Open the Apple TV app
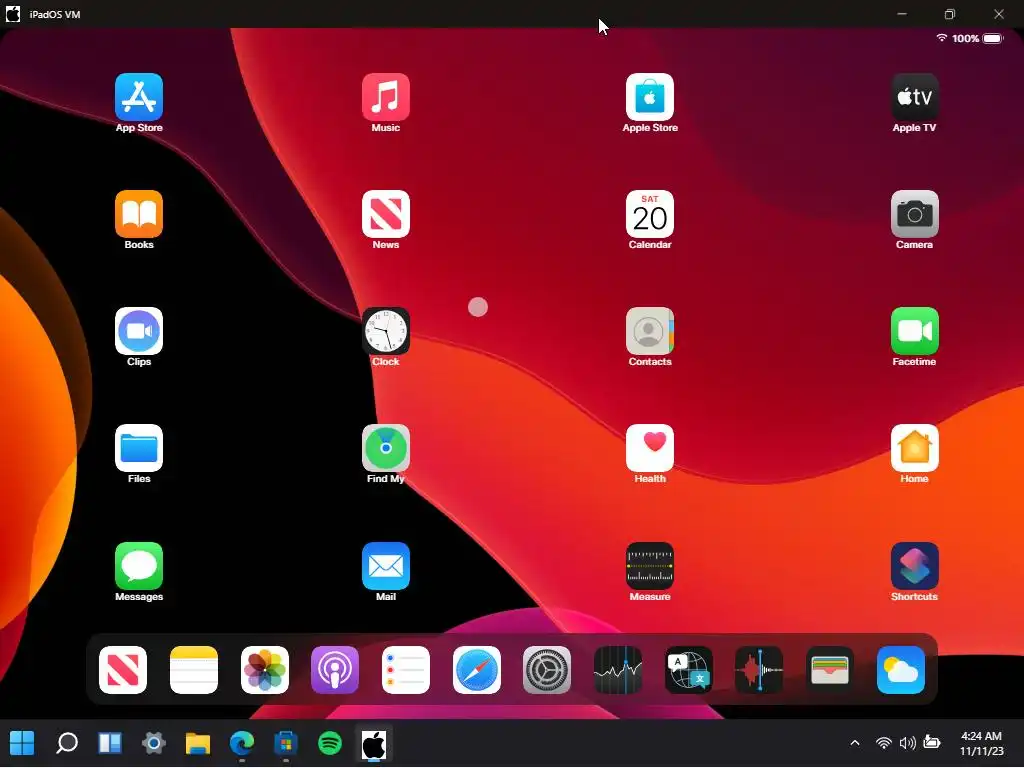1024x768 pixels. pyautogui.click(x=914, y=97)
